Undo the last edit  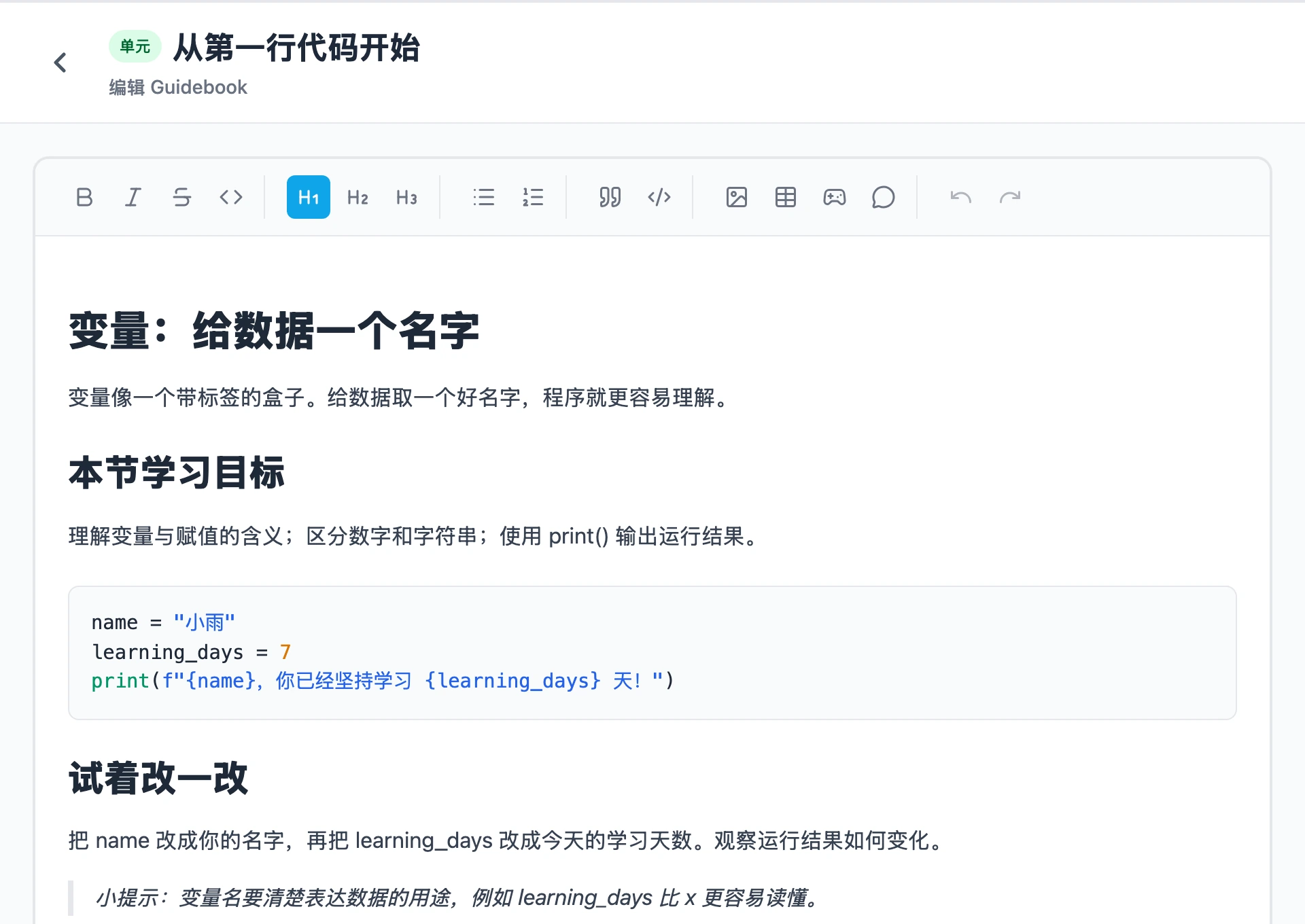coord(961,198)
